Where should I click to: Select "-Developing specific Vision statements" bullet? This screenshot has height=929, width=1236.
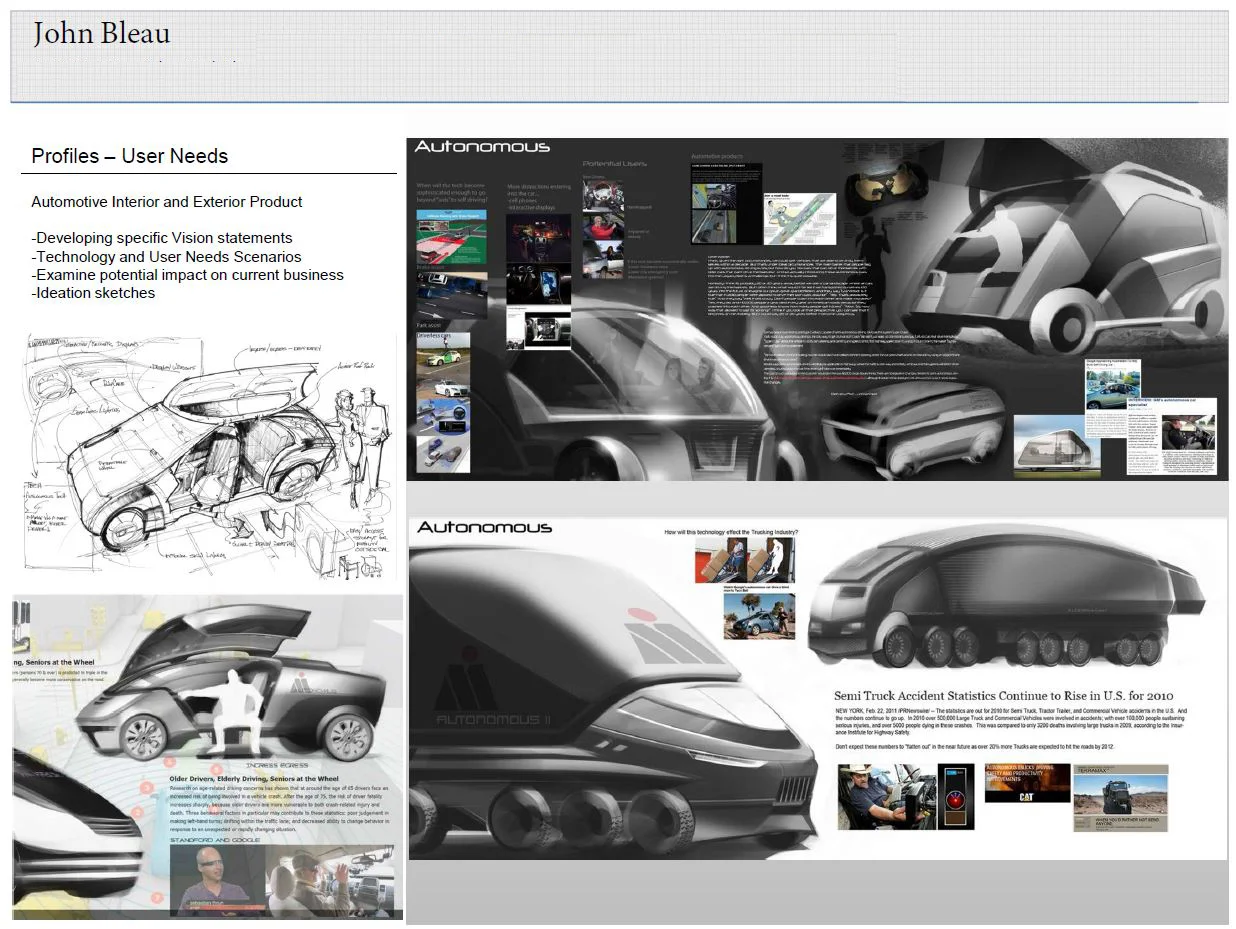click(x=162, y=238)
